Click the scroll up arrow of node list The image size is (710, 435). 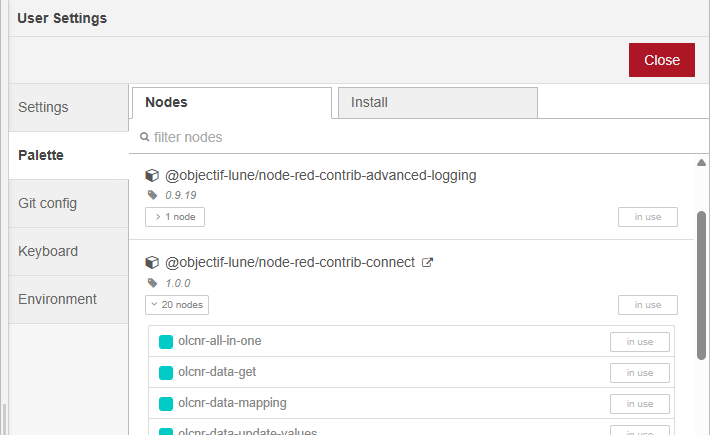point(701,163)
